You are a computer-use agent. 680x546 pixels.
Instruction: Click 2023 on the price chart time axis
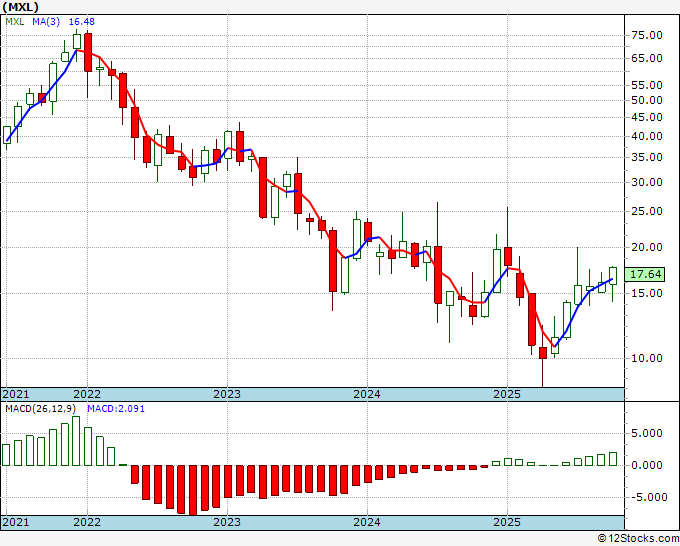point(227,394)
